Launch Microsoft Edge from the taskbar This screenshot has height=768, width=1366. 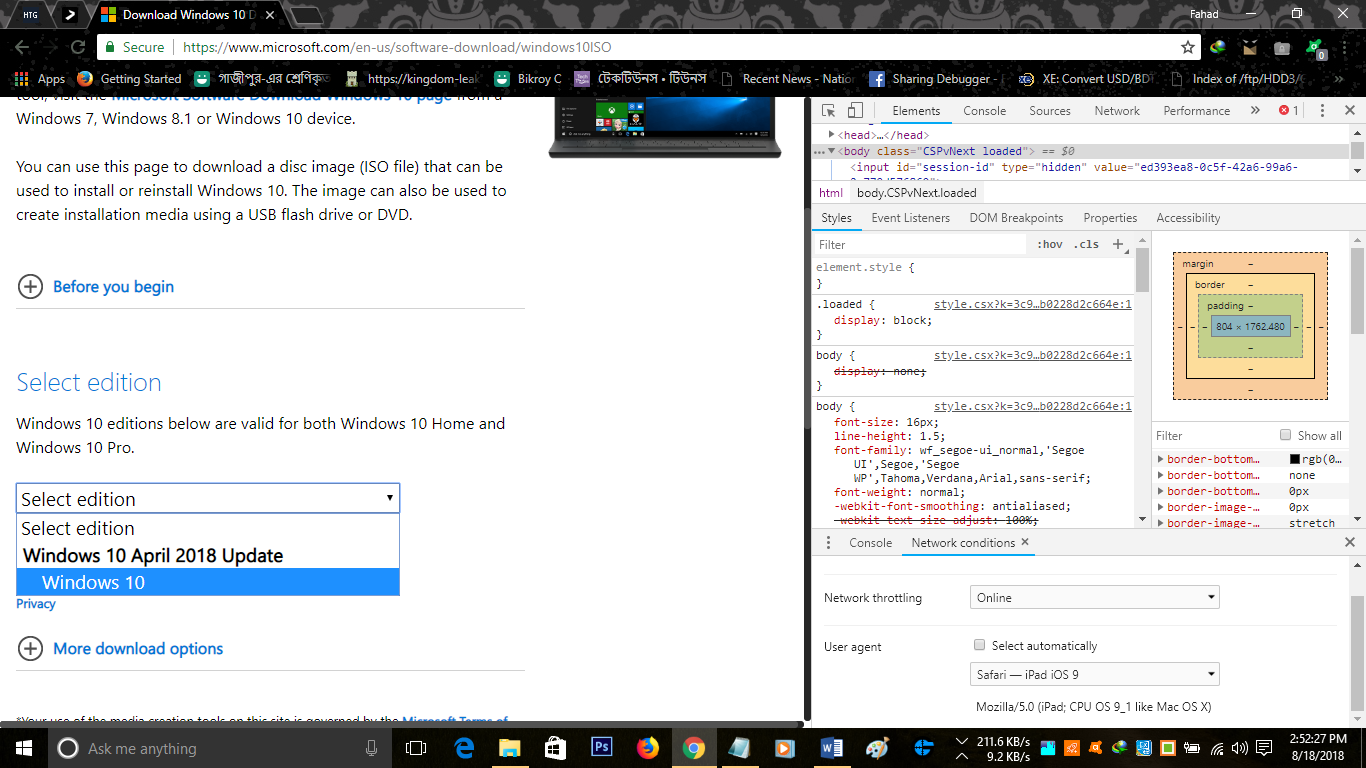pos(464,748)
